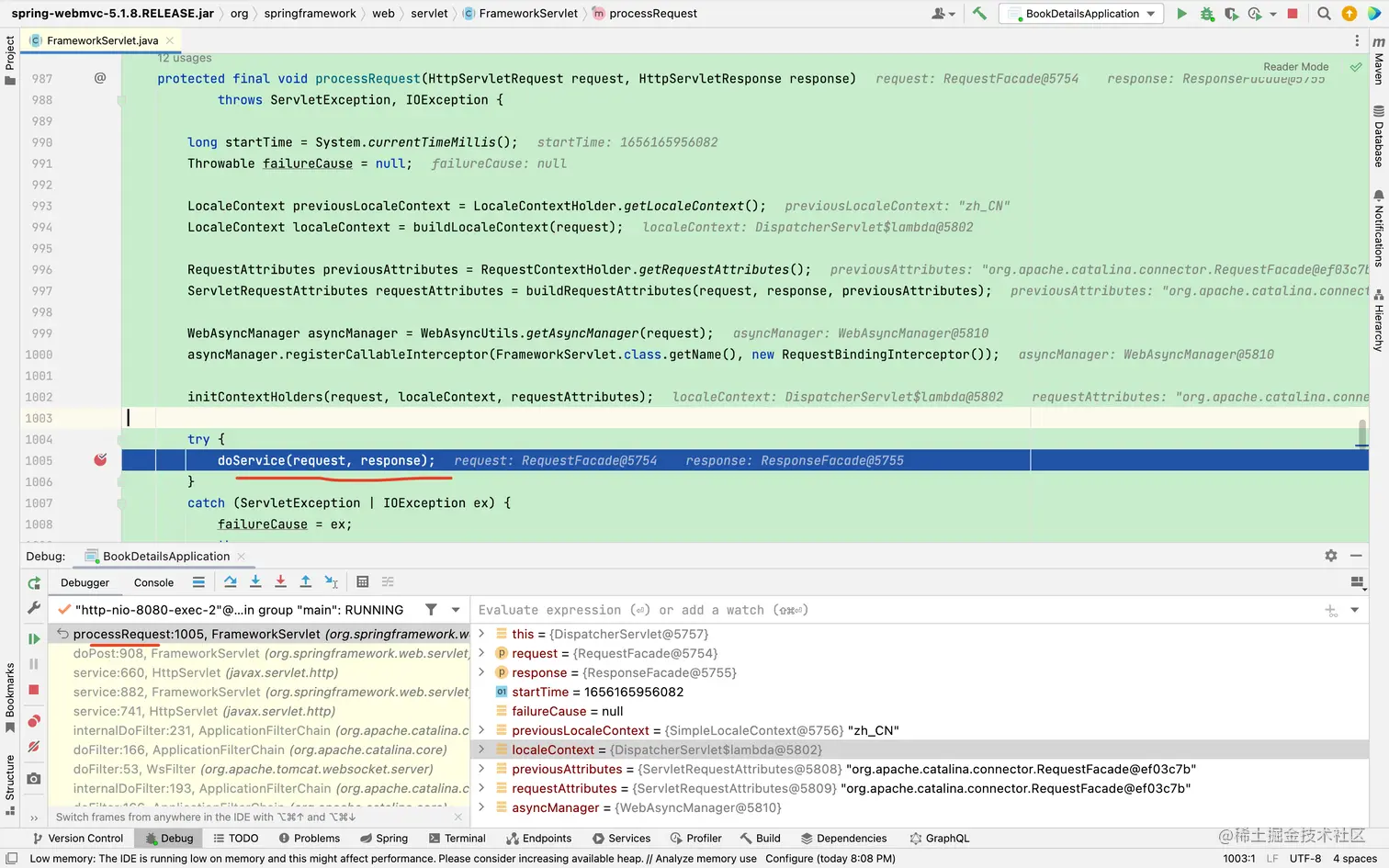Viewport: 1389px width, 868px height.
Task: Open the thread selector dropdown arrow
Action: point(456,610)
